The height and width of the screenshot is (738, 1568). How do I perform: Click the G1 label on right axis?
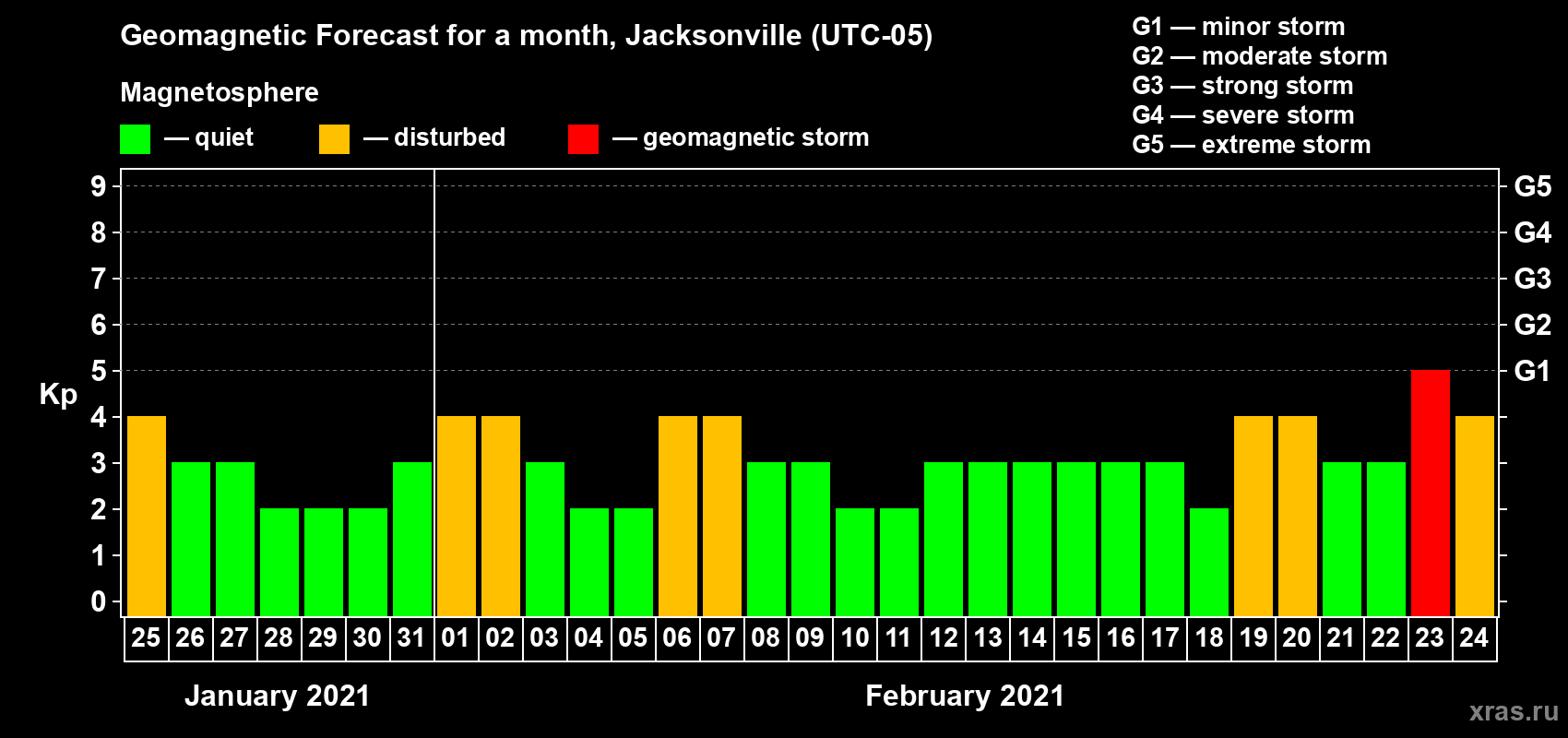point(1532,371)
